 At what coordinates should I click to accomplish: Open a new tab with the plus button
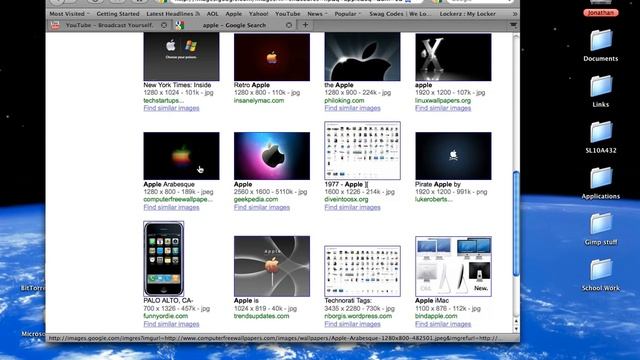click(x=305, y=25)
